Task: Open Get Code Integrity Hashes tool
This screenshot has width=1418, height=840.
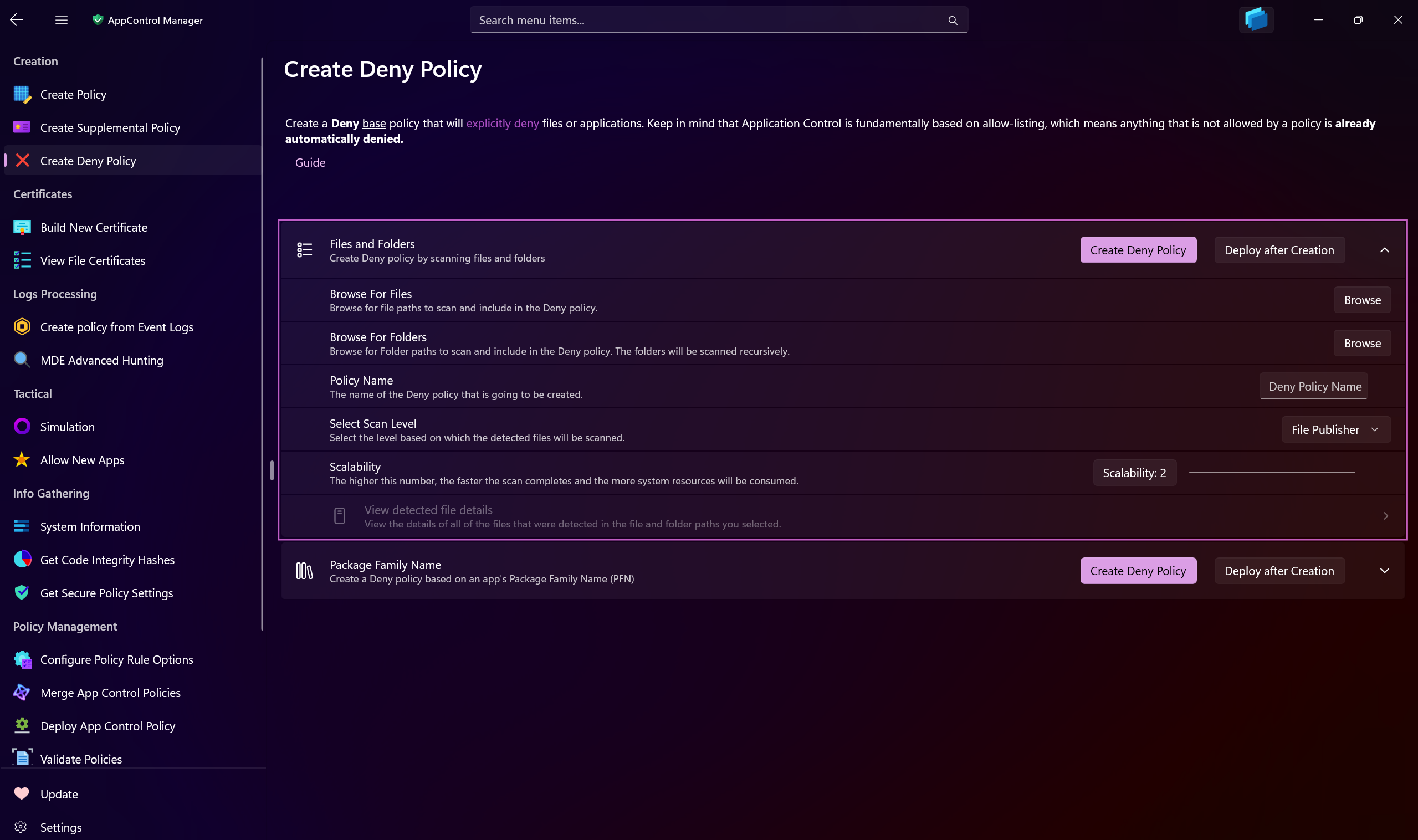Action: [107, 559]
